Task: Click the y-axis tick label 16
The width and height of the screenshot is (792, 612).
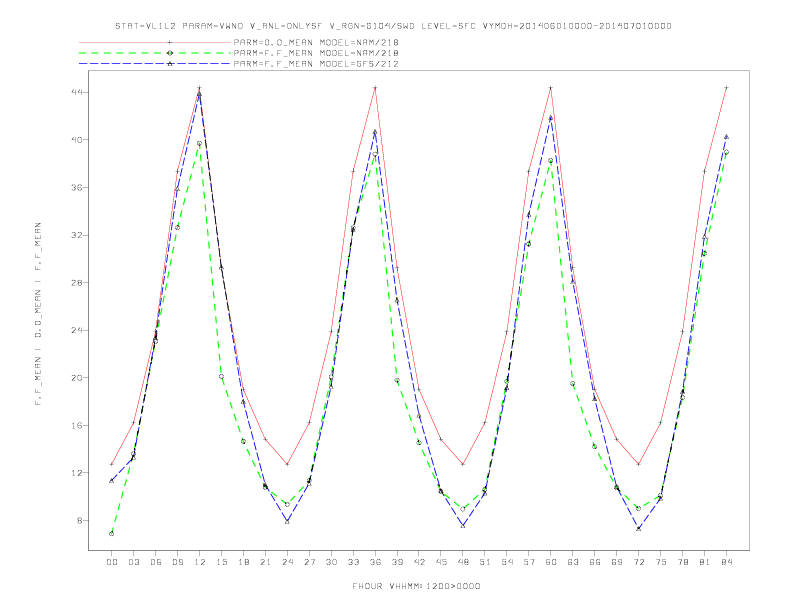Action: pos(77,425)
